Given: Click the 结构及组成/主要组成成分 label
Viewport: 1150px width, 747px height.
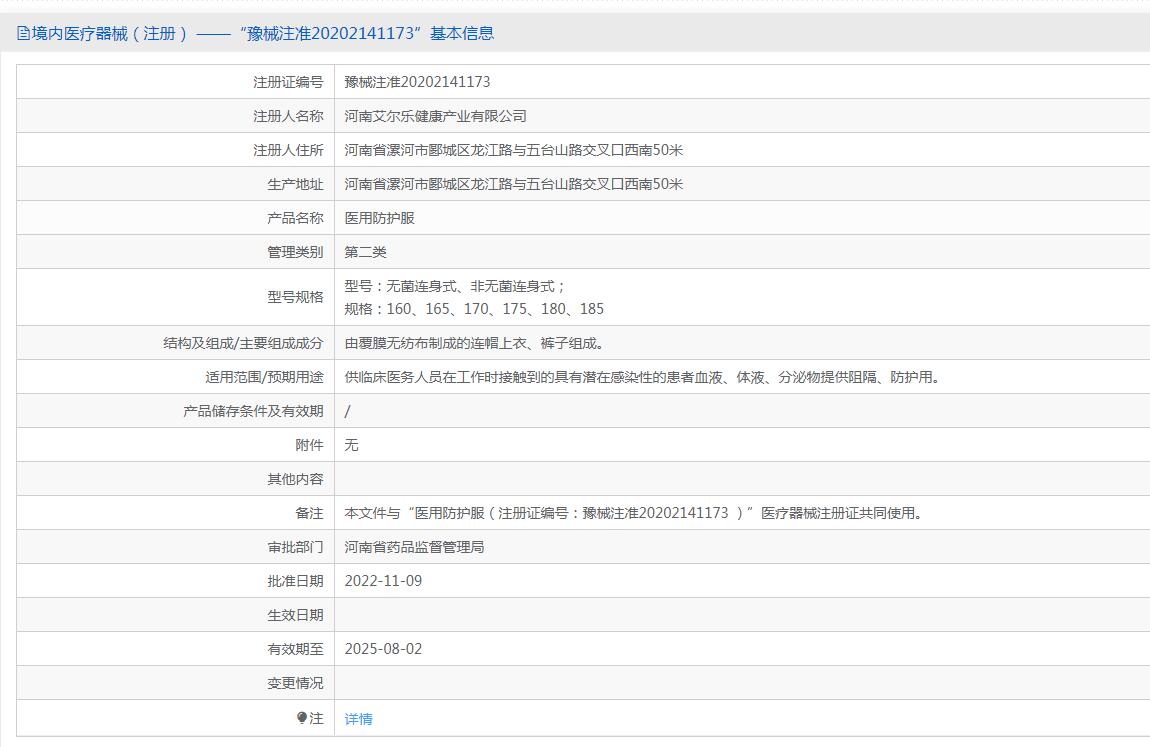Looking at the screenshot, I should 243,343.
